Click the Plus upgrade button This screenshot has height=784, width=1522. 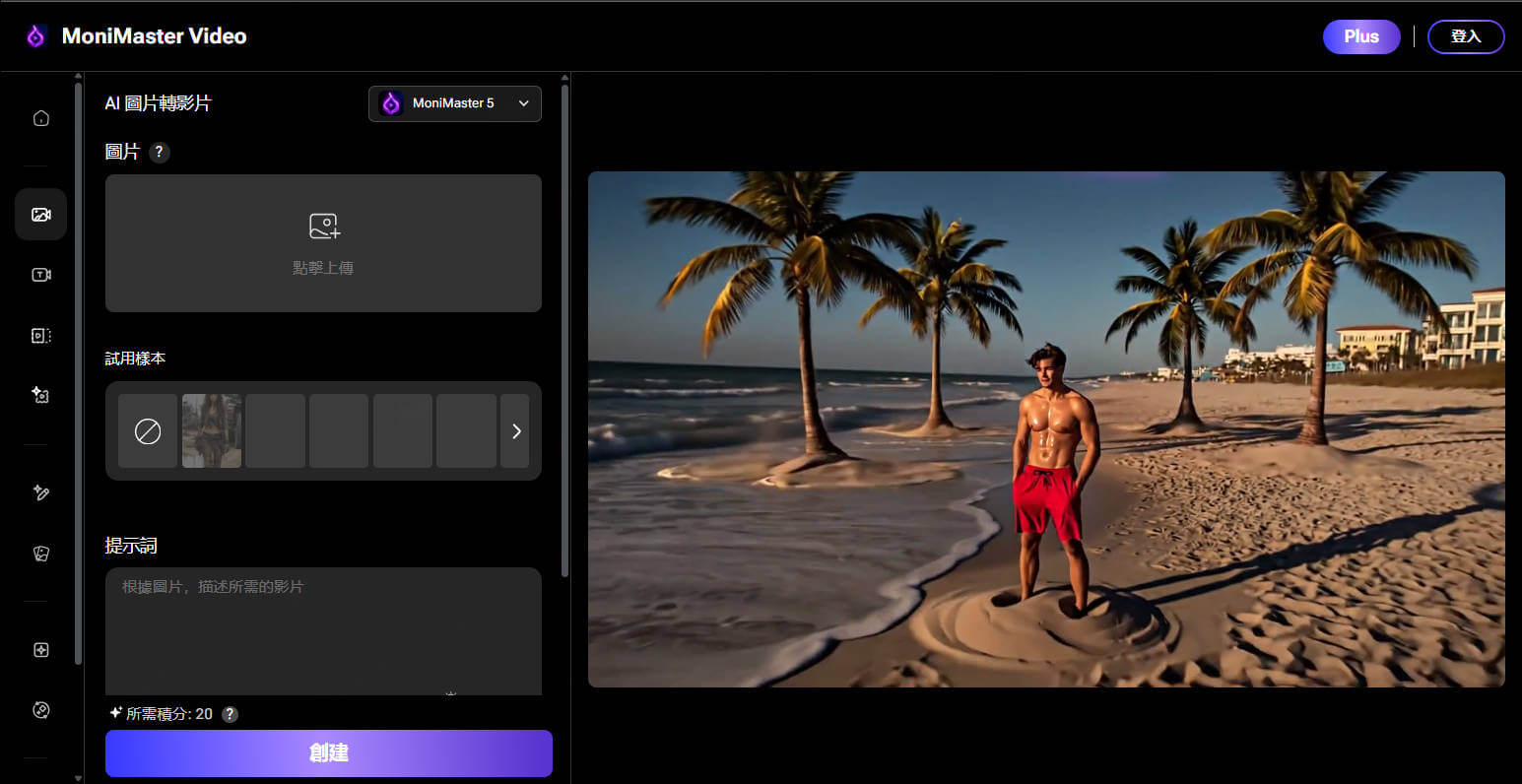tap(1360, 36)
